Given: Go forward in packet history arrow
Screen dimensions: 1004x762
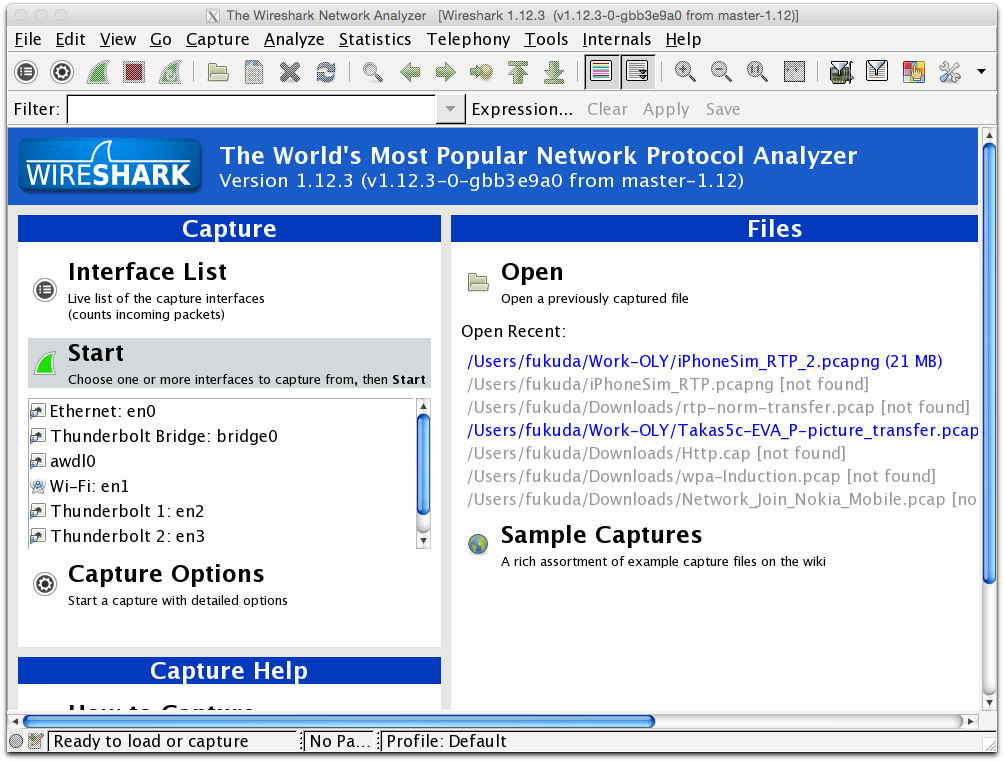Looking at the screenshot, I should pyautogui.click(x=446, y=72).
